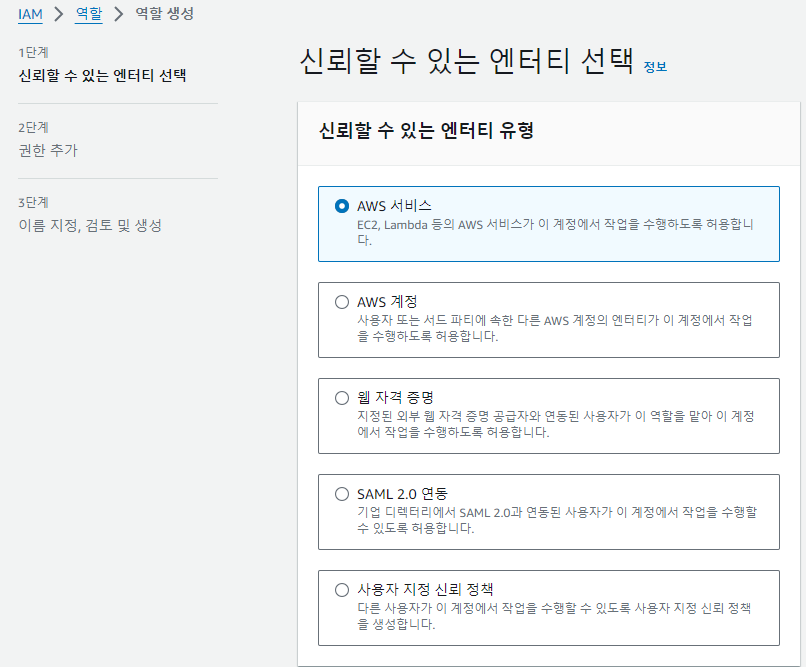Select the AWS 서비스 radio button
Screen dimensions: 806x667
pos(342,206)
